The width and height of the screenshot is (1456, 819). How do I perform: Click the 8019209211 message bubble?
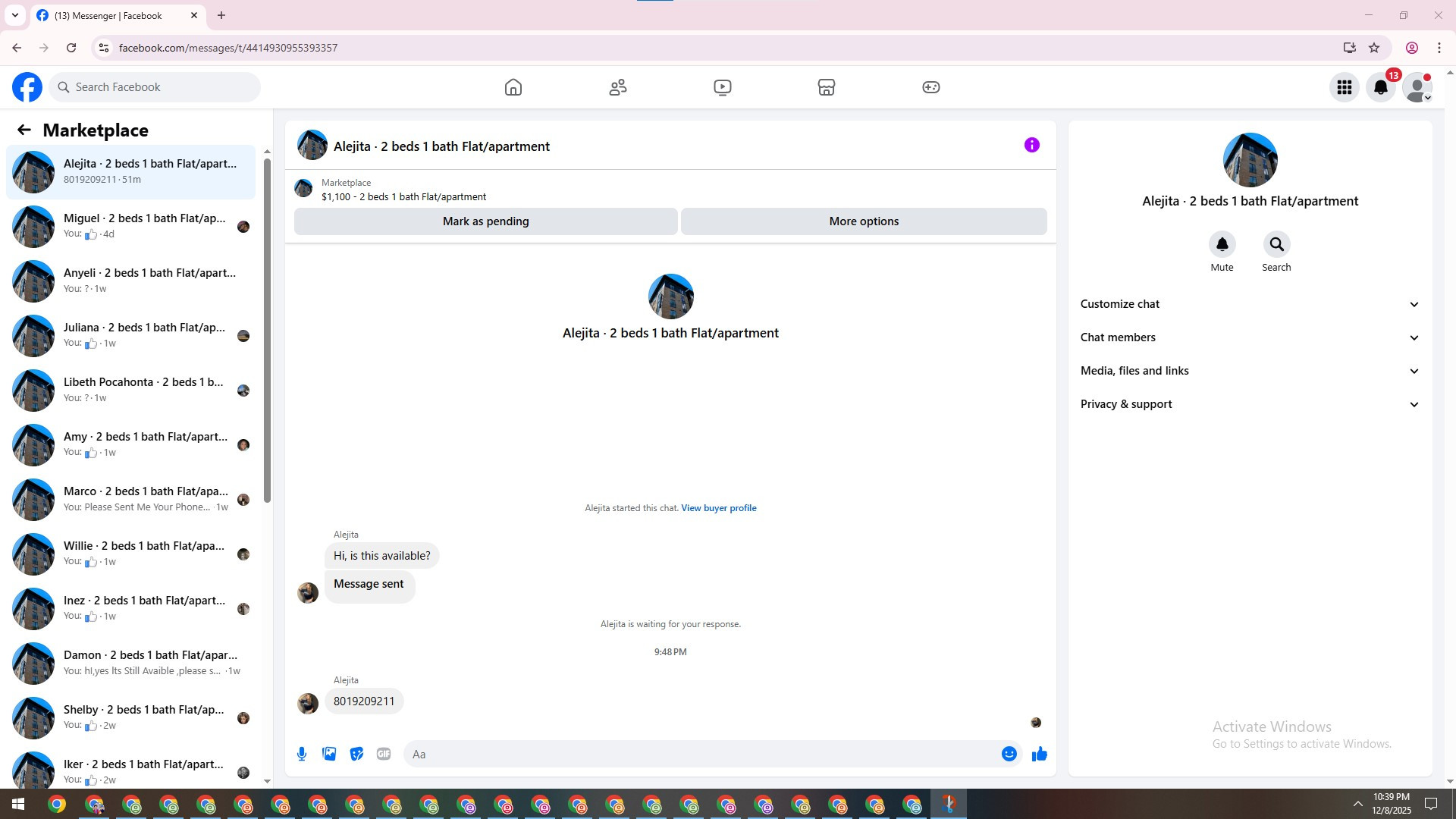coord(364,701)
